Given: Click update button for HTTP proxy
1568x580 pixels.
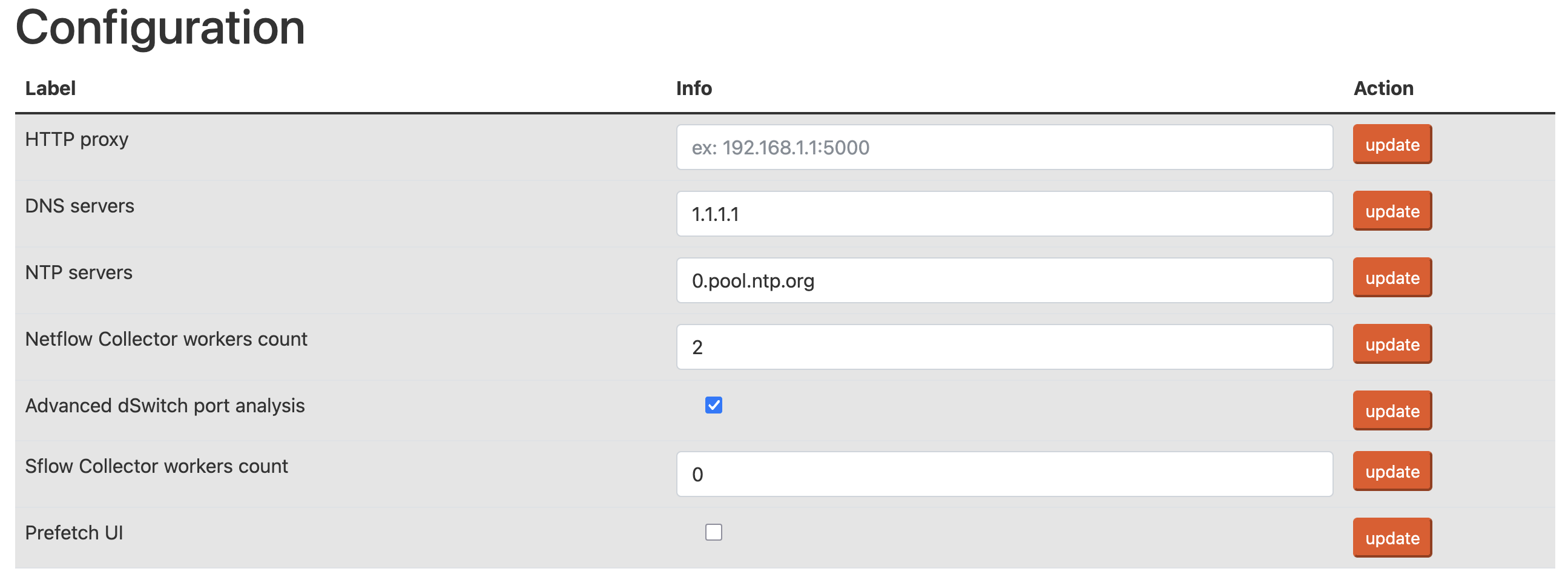Looking at the screenshot, I should pos(1391,145).
